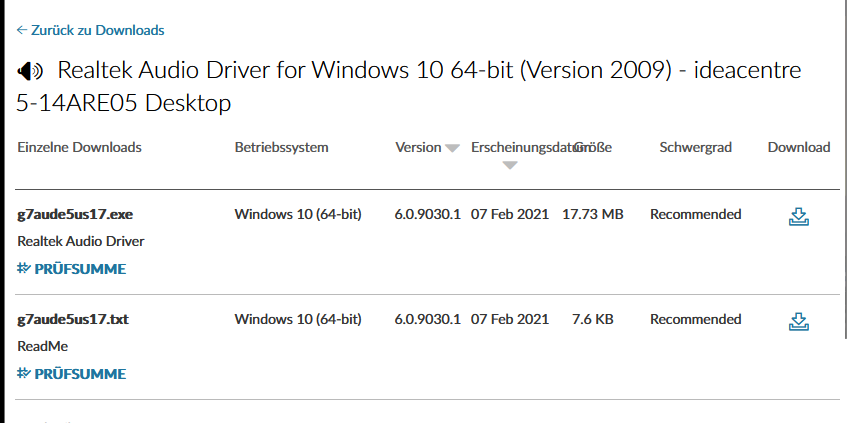
Task: Click the Version column header label
Action: point(418,147)
